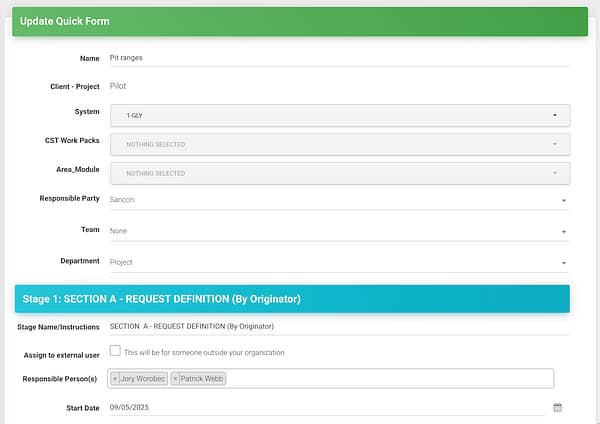Open the Team dropdown showing None

[339, 231]
